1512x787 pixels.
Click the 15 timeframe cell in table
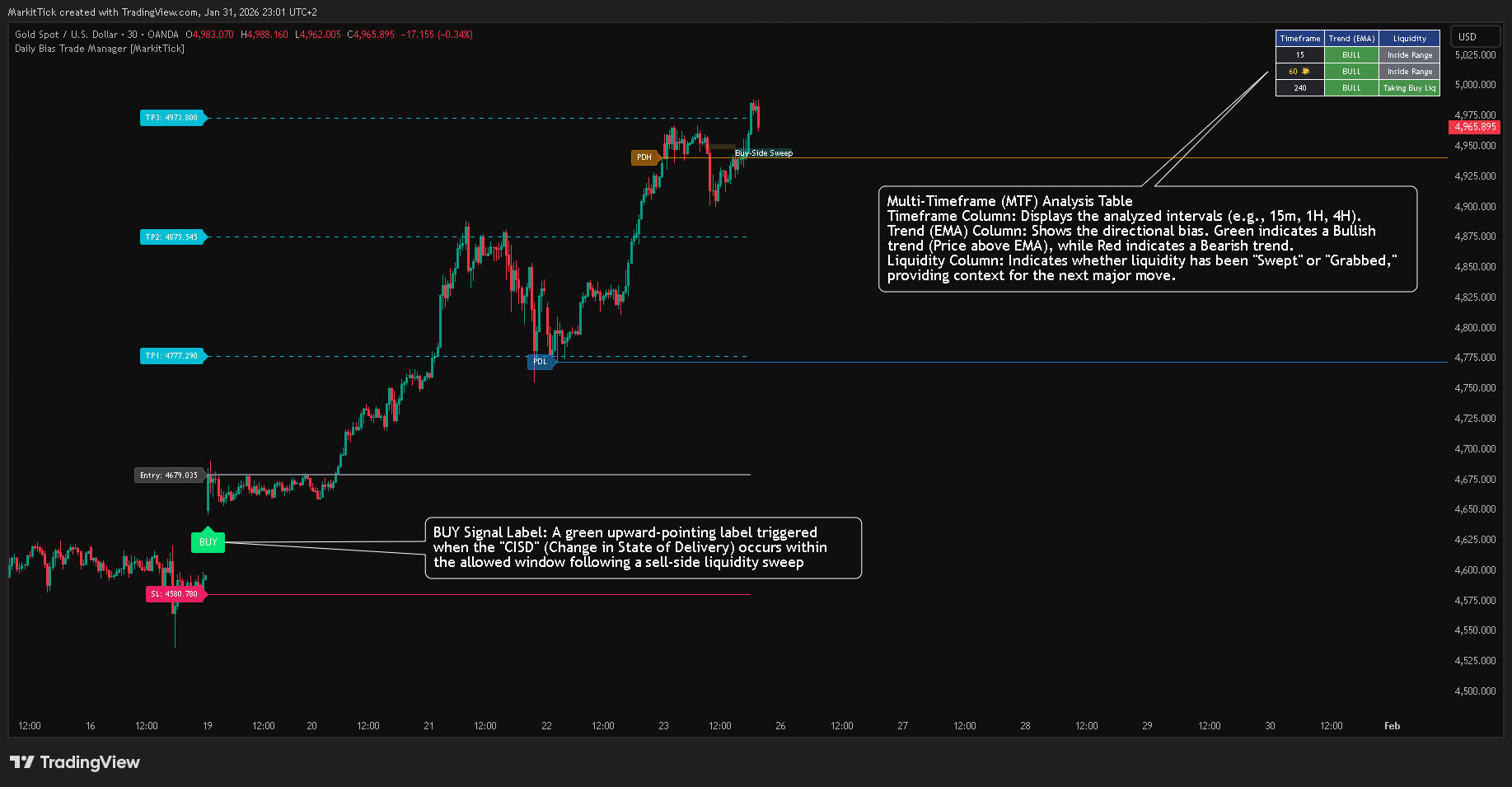coord(1300,55)
